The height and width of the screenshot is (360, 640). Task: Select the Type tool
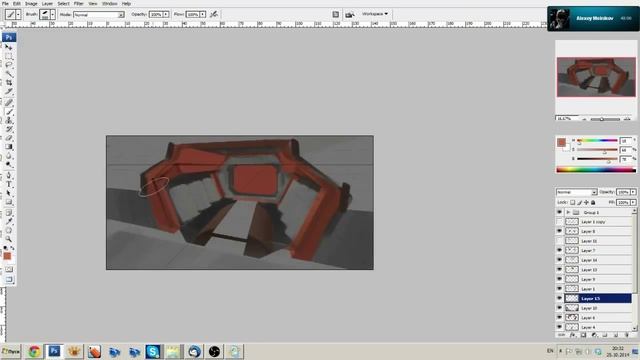9,184
